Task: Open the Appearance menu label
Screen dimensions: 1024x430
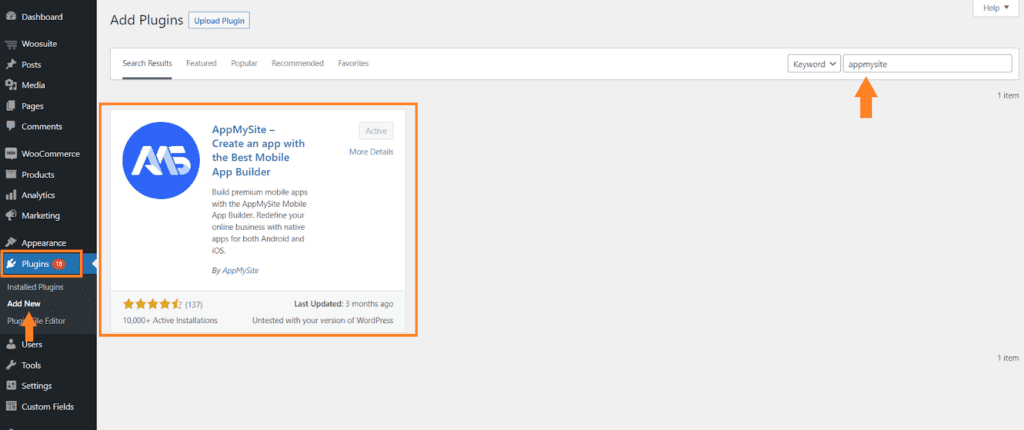Action: [x=44, y=243]
